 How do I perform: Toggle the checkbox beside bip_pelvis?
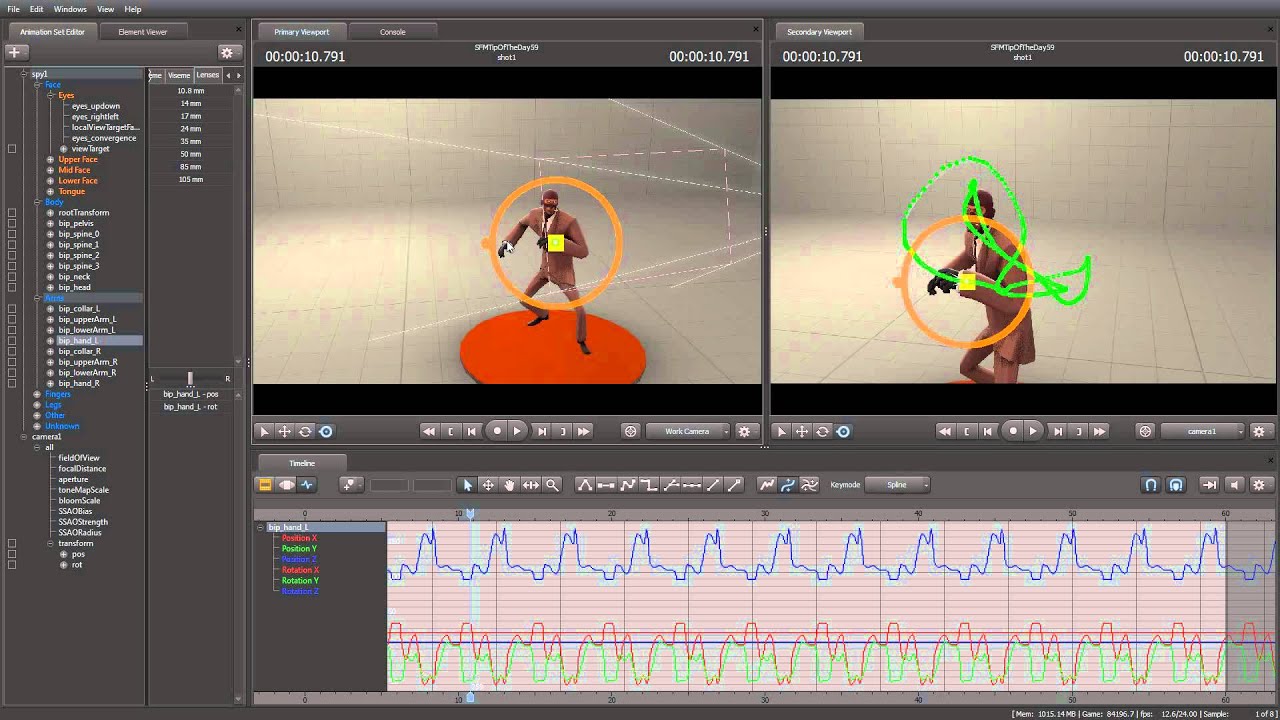coord(12,223)
